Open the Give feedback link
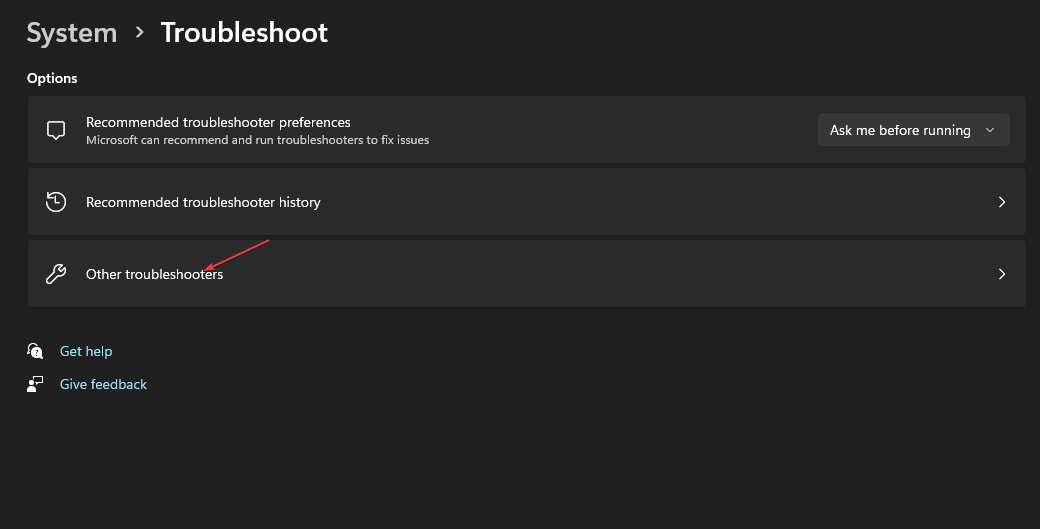 tap(103, 384)
